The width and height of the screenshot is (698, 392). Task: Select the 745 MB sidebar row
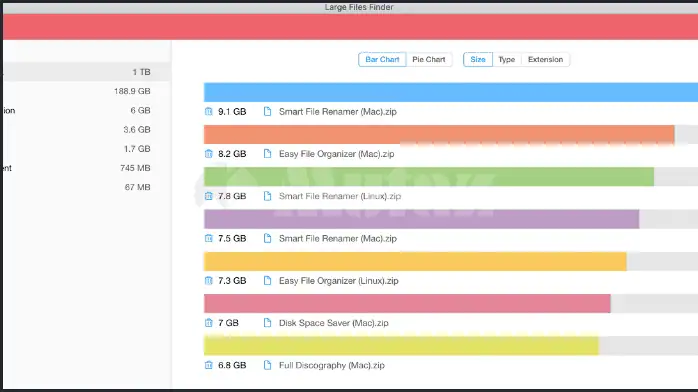87,168
